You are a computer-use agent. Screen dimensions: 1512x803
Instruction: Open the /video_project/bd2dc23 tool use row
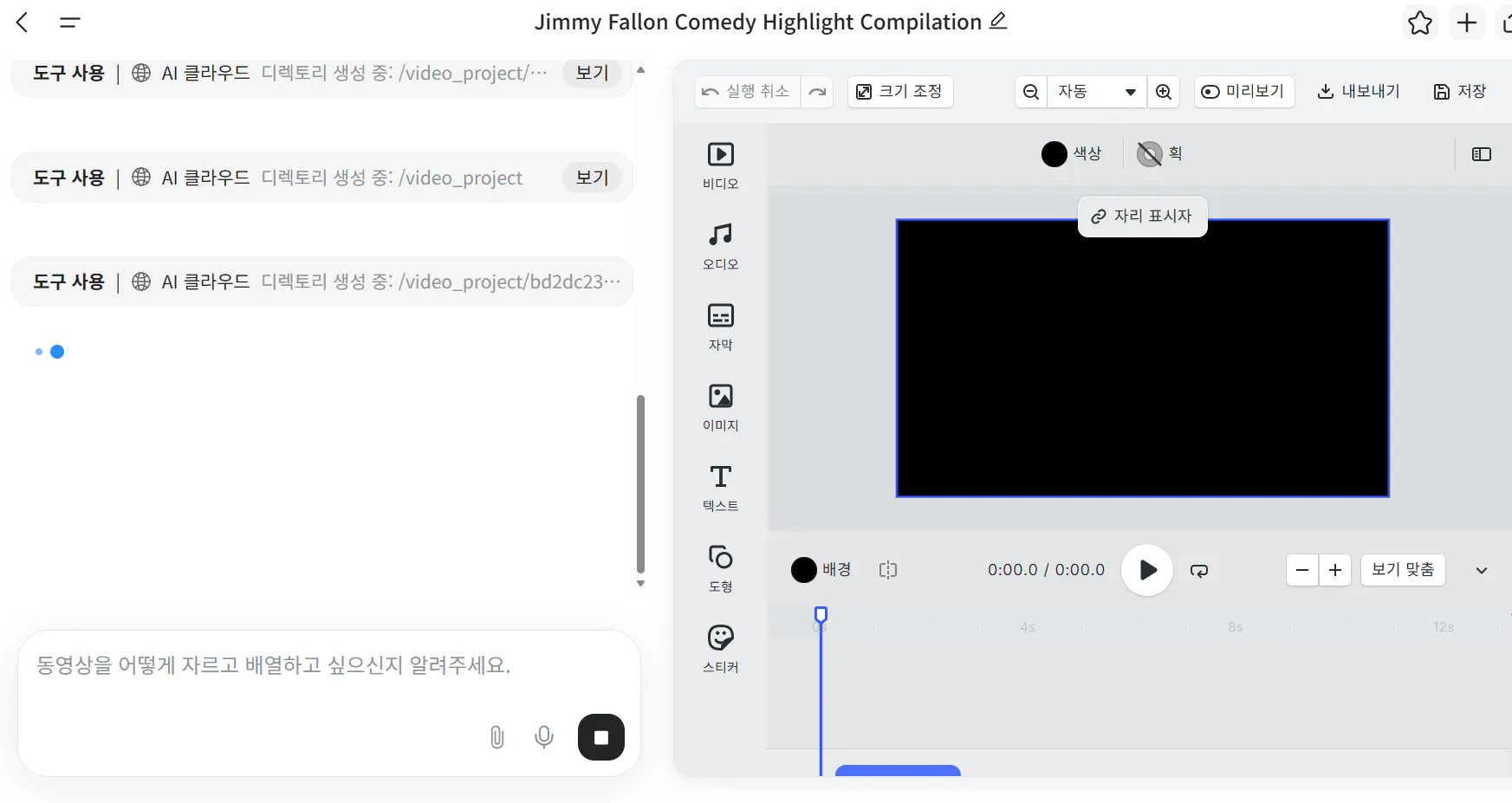click(x=322, y=282)
